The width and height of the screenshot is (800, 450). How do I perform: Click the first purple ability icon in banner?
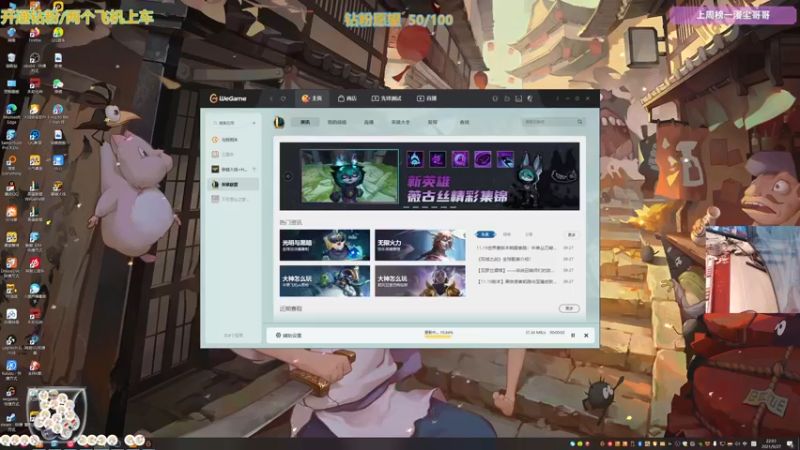(x=415, y=159)
